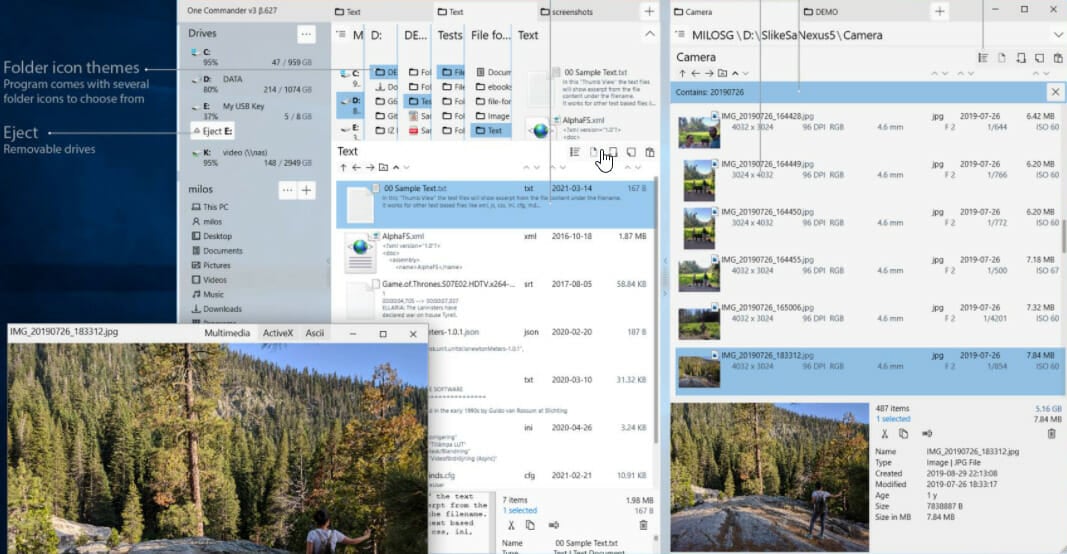Cut selected file in Text pane footer
Image resolution: width=1067 pixels, height=554 pixels.
(x=511, y=525)
